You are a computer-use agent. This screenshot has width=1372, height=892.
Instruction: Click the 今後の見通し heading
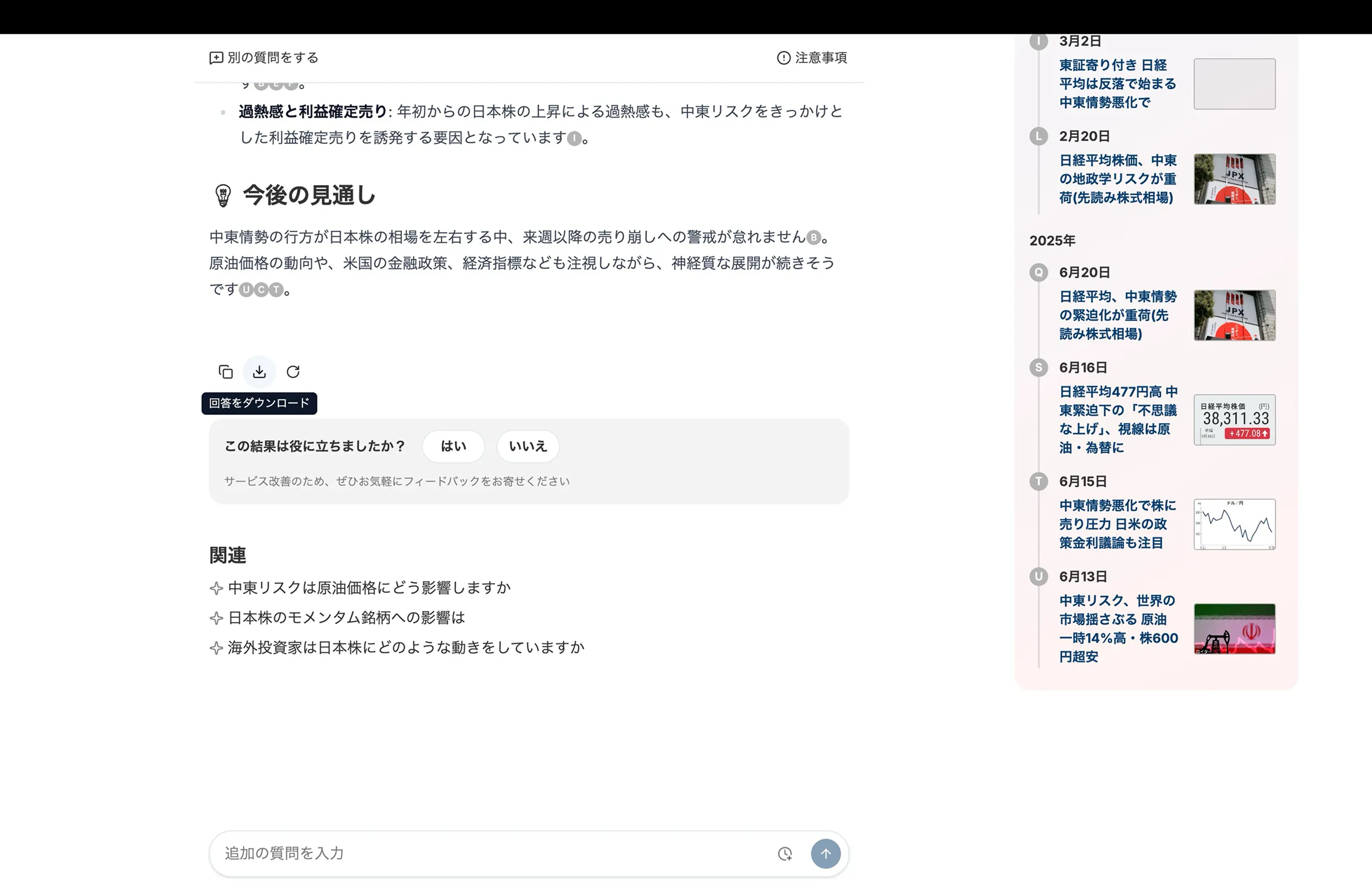pyautogui.click(x=309, y=195)
